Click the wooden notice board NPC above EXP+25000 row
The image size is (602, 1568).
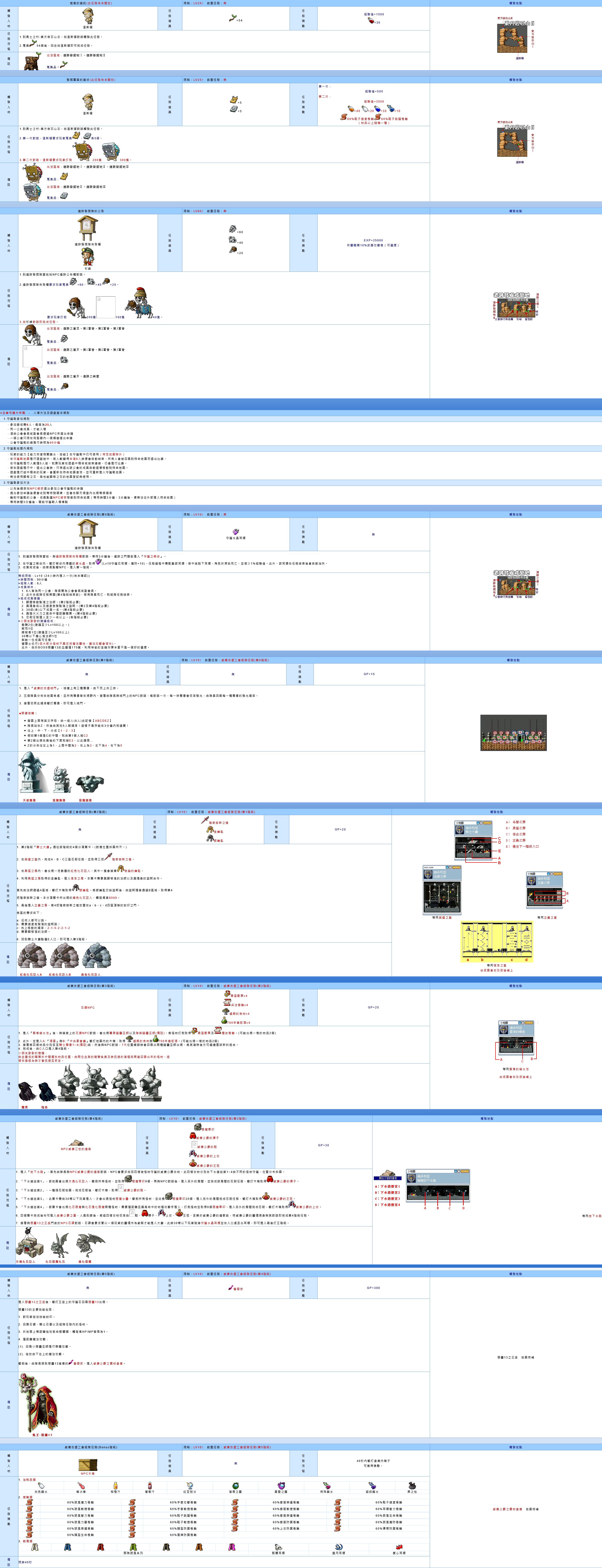tap(88, 228)
